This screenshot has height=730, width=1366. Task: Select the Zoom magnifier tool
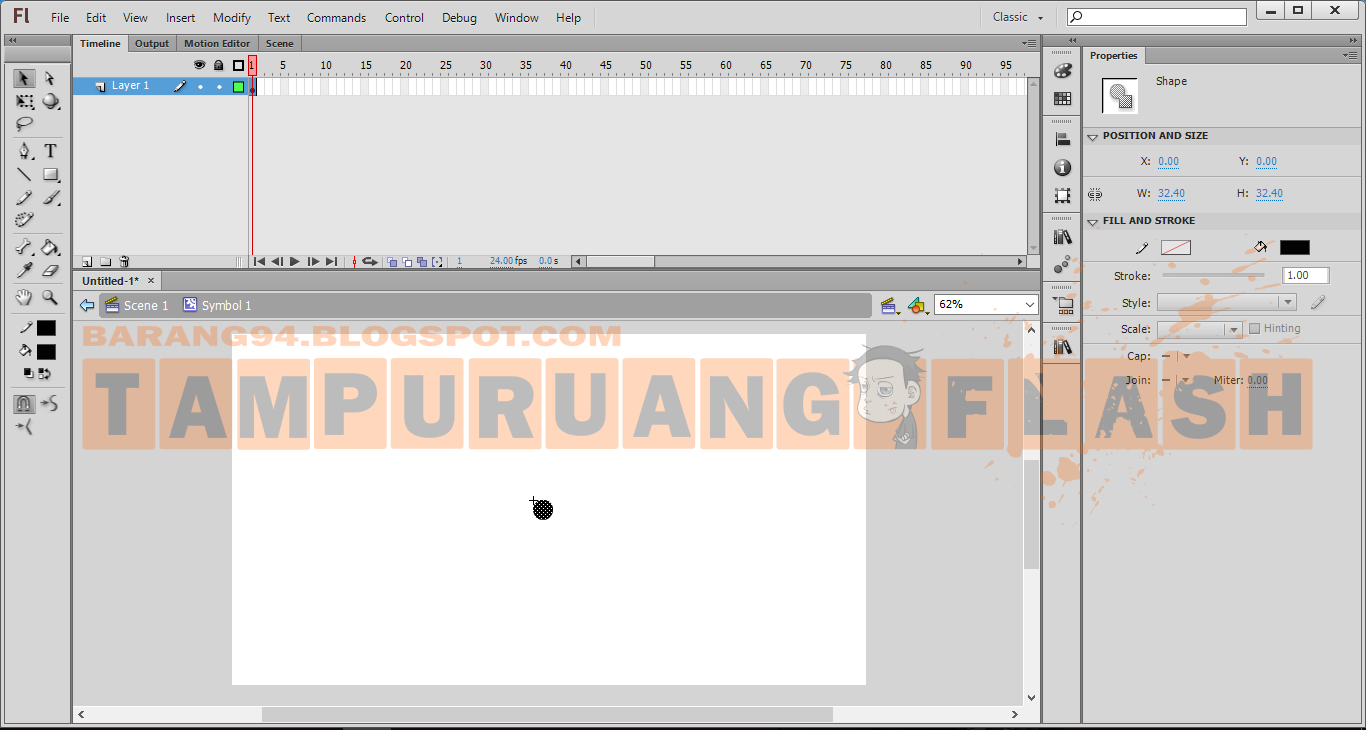pyautogui.click(x=50, y=298)
